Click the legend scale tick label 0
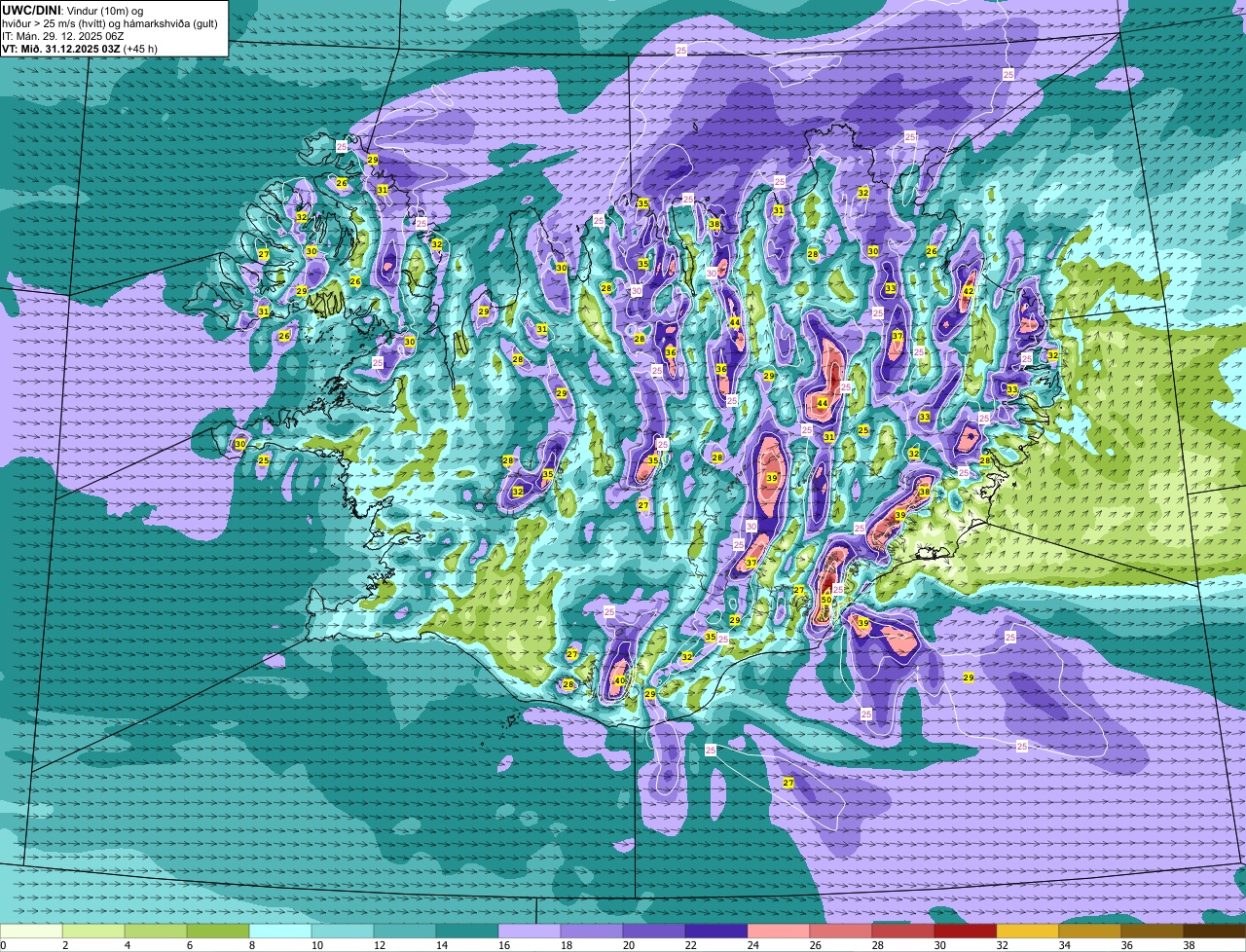Viewport: 1246px width, 952px height. tap(3, 945)
